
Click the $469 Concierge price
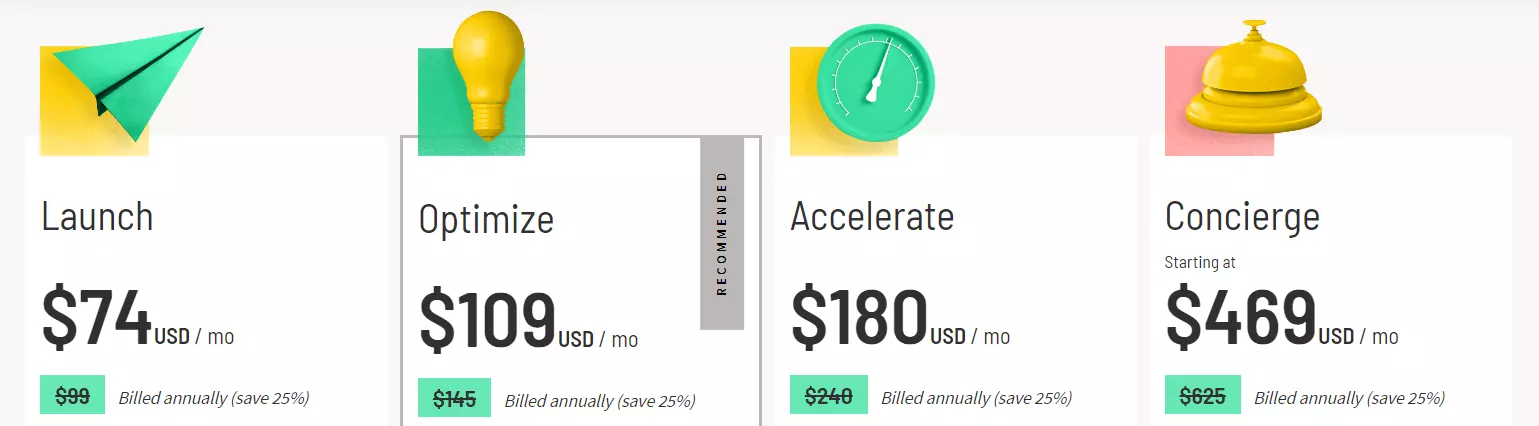1241,317
